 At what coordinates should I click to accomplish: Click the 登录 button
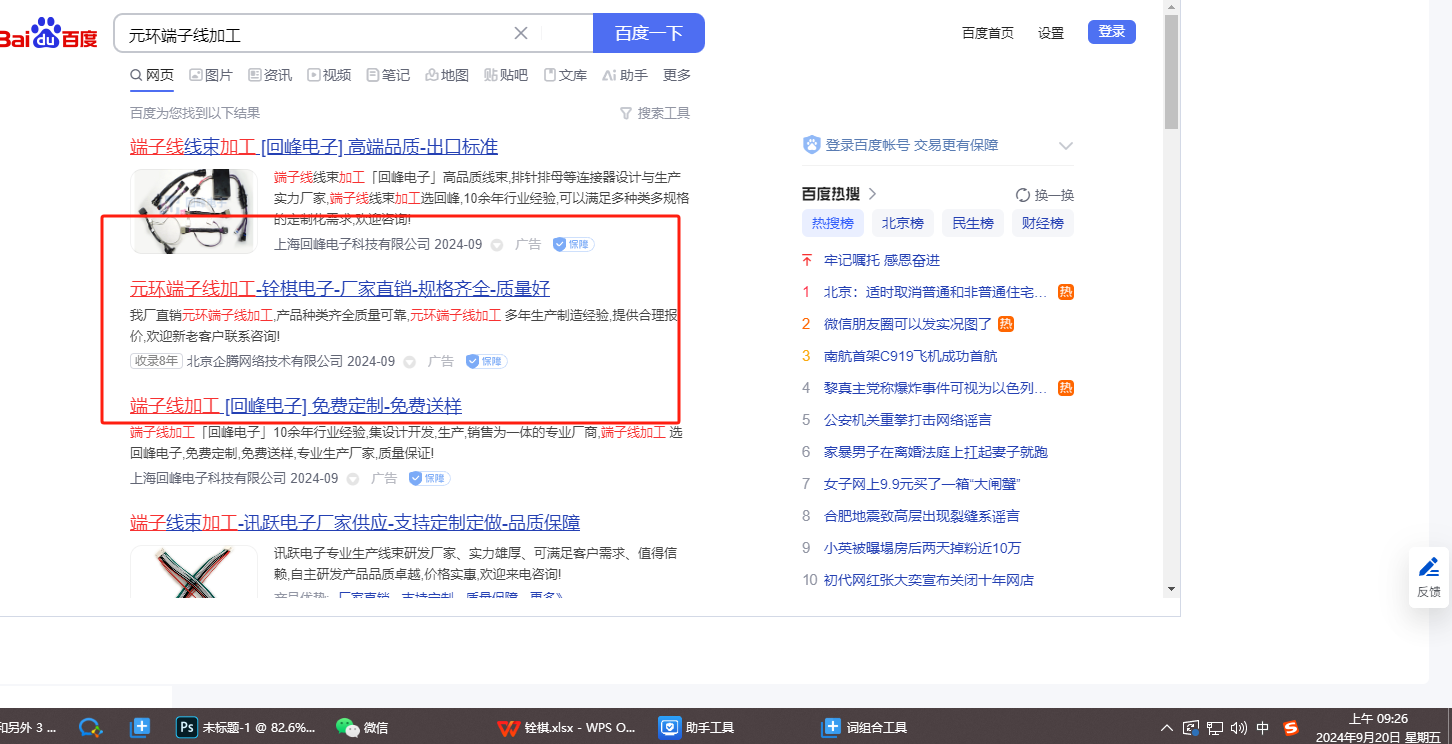point(1111,32)
